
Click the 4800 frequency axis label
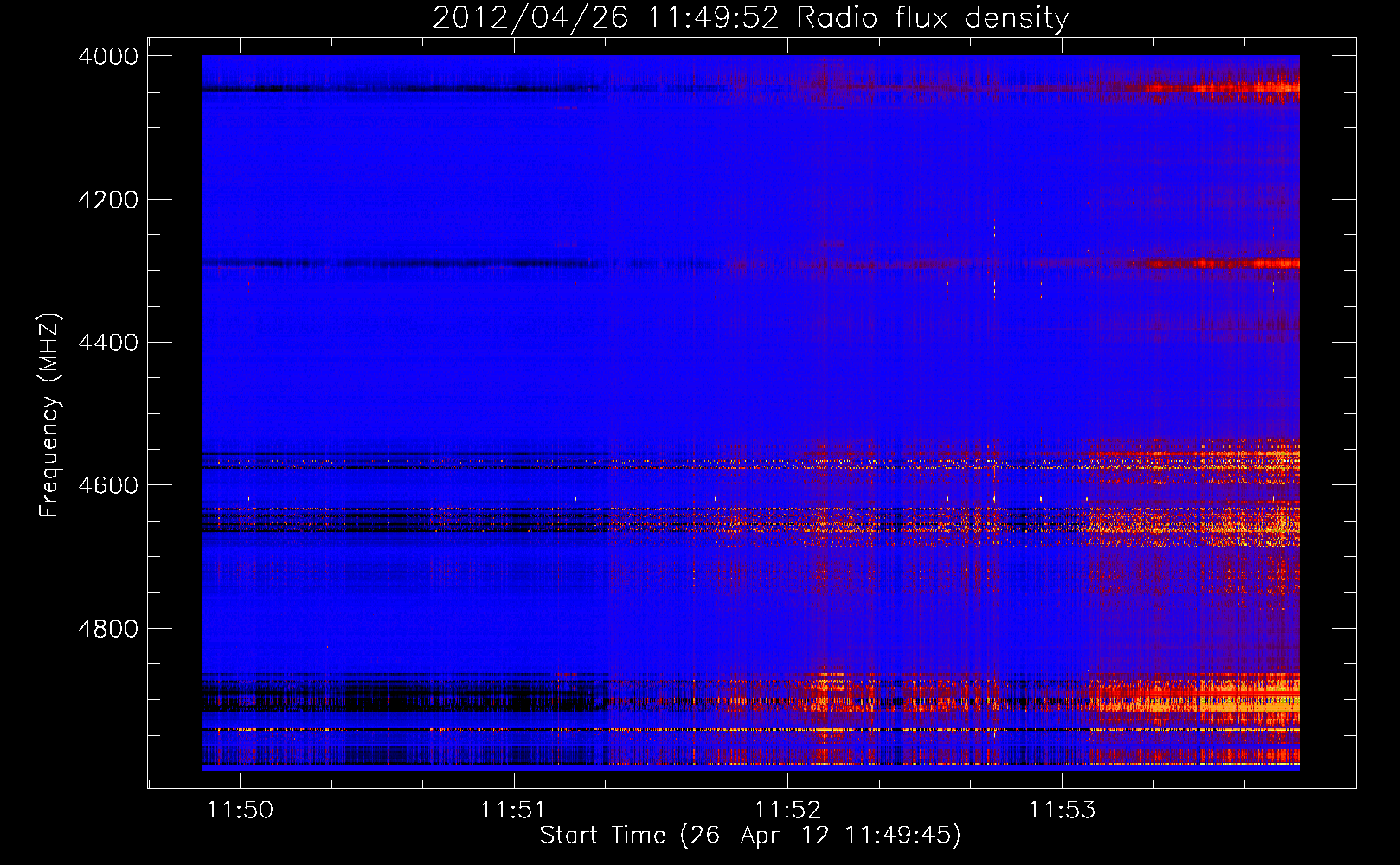pyautogui.click(x=108, y=629)
